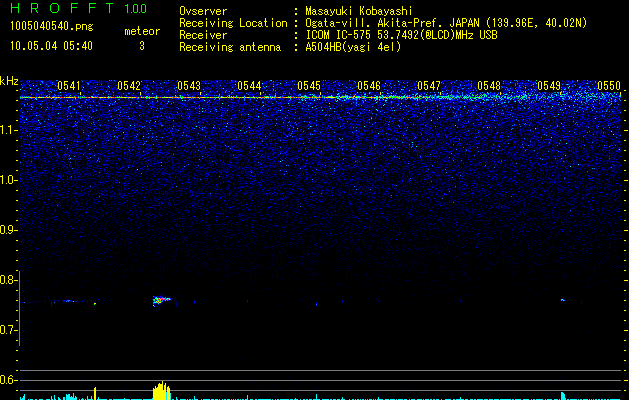Click the 0546 time marker
Viewport: 629px width, 400px height.
pyautogui.click(x=369, y=86)
